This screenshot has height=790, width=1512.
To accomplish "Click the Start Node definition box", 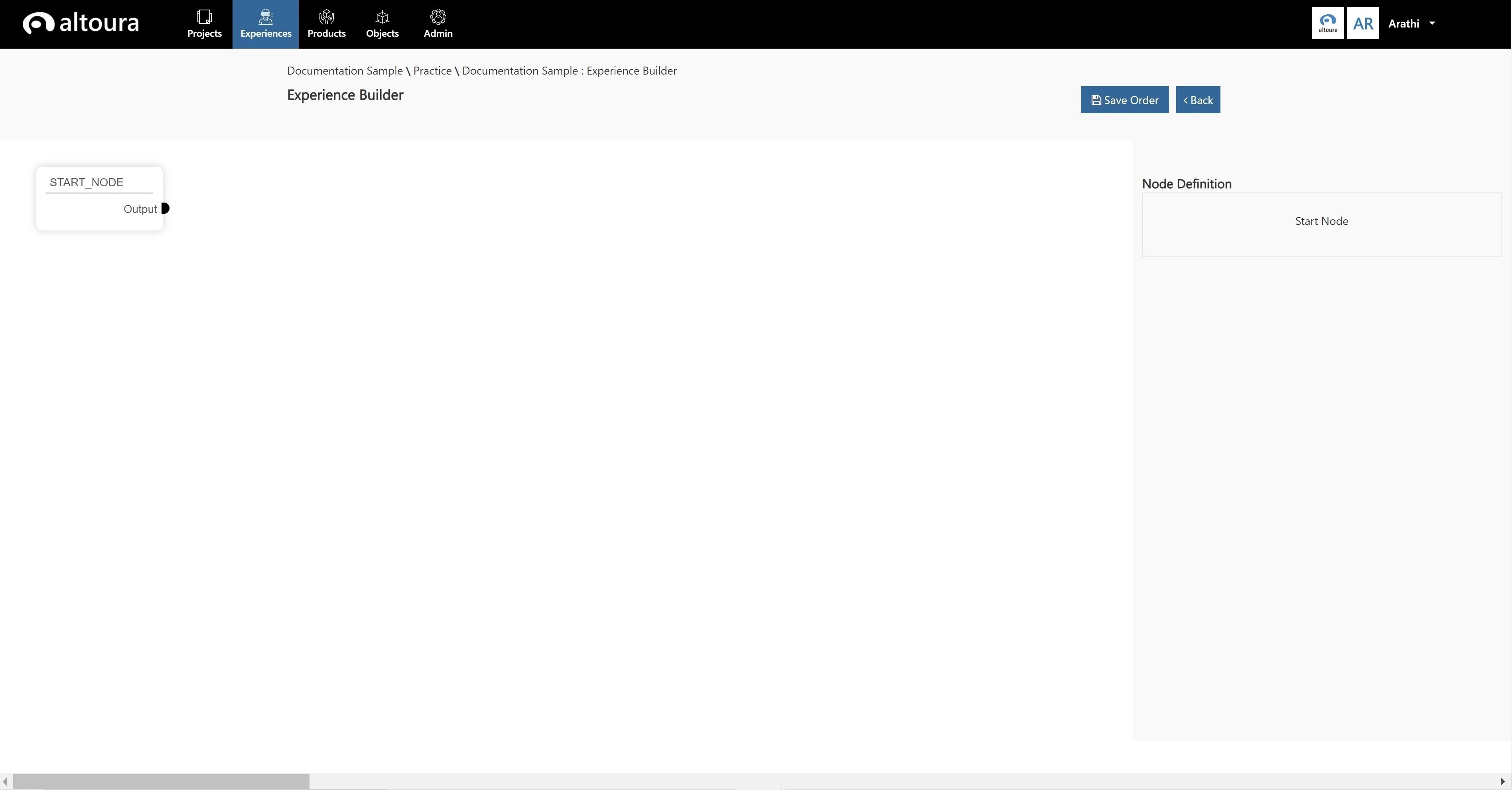I will (1321, 224).
